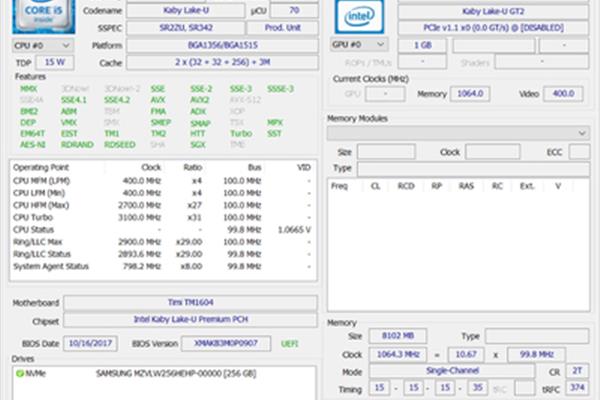The image size is (600, 400).
Task: Click the AVX2 feature label
Action: 199,100
